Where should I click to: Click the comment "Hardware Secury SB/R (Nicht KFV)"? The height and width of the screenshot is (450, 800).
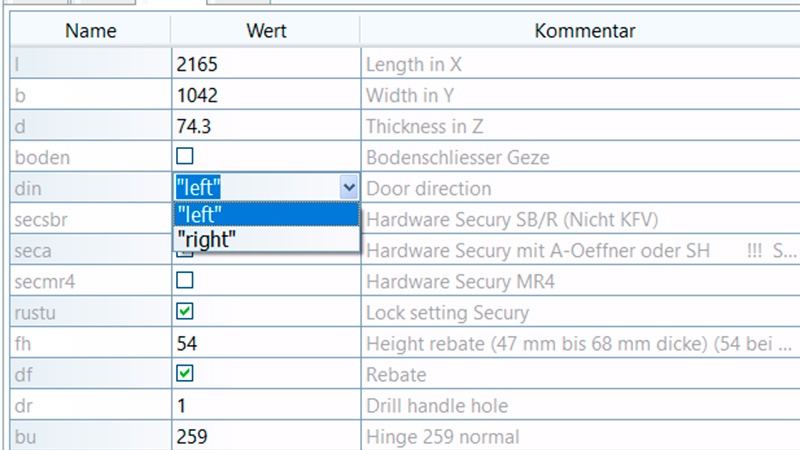coord(512,220)
